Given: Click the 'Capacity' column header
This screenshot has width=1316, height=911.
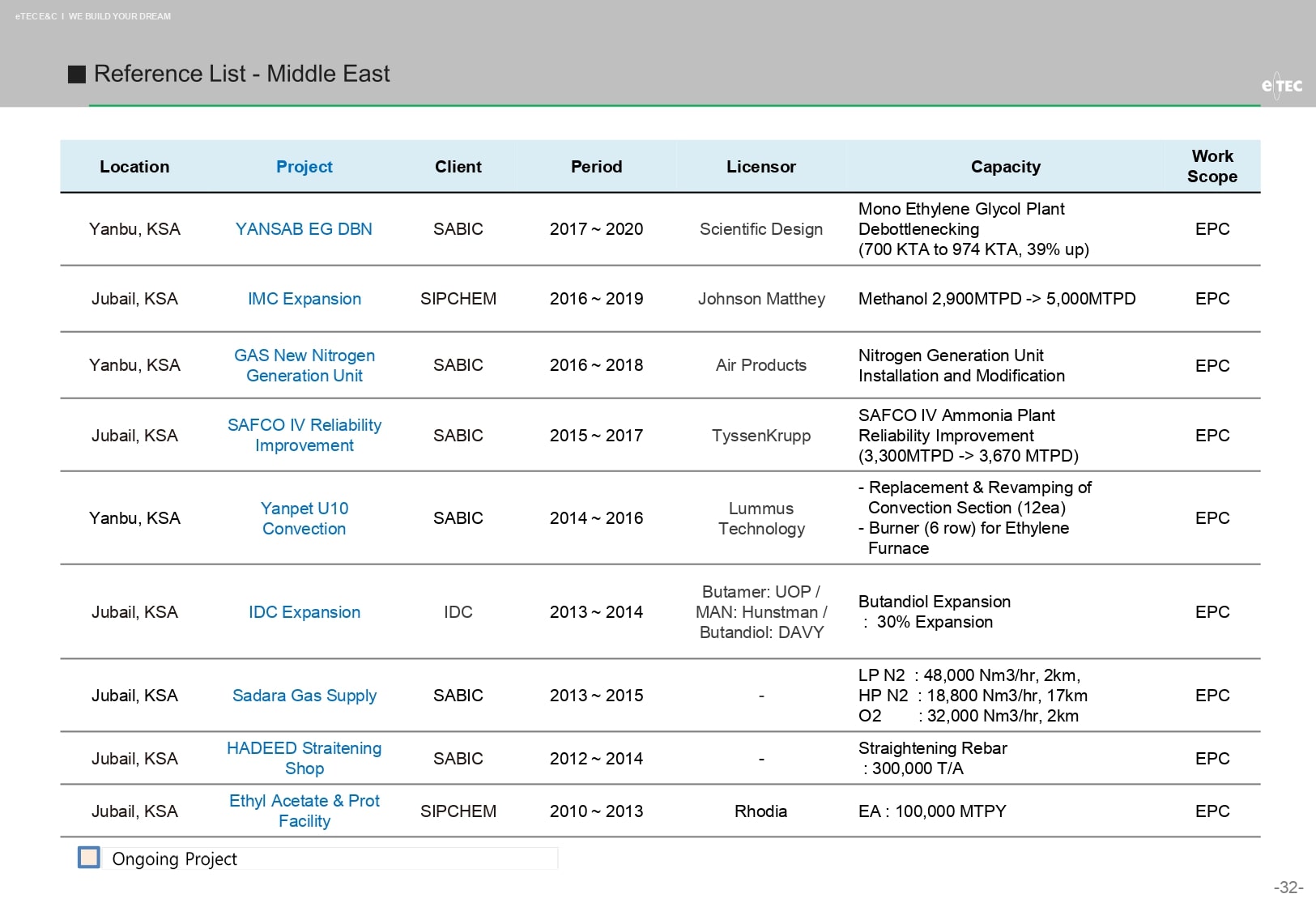Looking at the screenshot, I should tap(1006, 167).
